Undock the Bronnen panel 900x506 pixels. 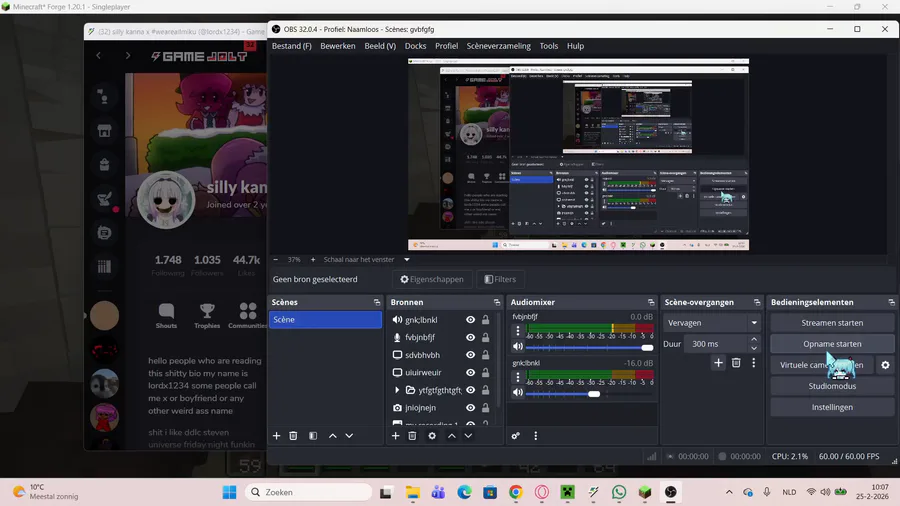point(497,302)
